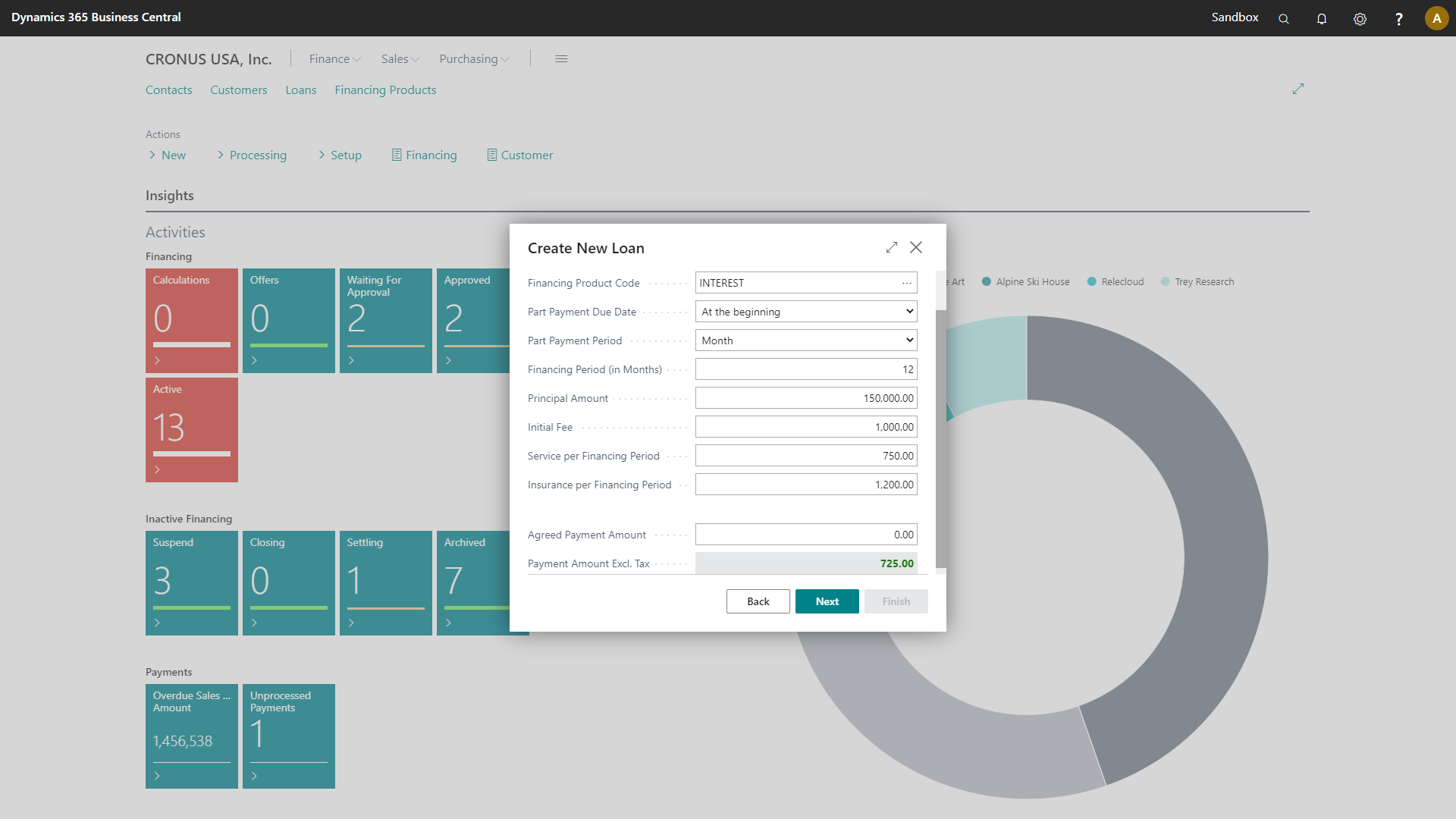Click the Back button
Image resolution: width=1456 pixels, height=819 pixels.
point(758,601)
